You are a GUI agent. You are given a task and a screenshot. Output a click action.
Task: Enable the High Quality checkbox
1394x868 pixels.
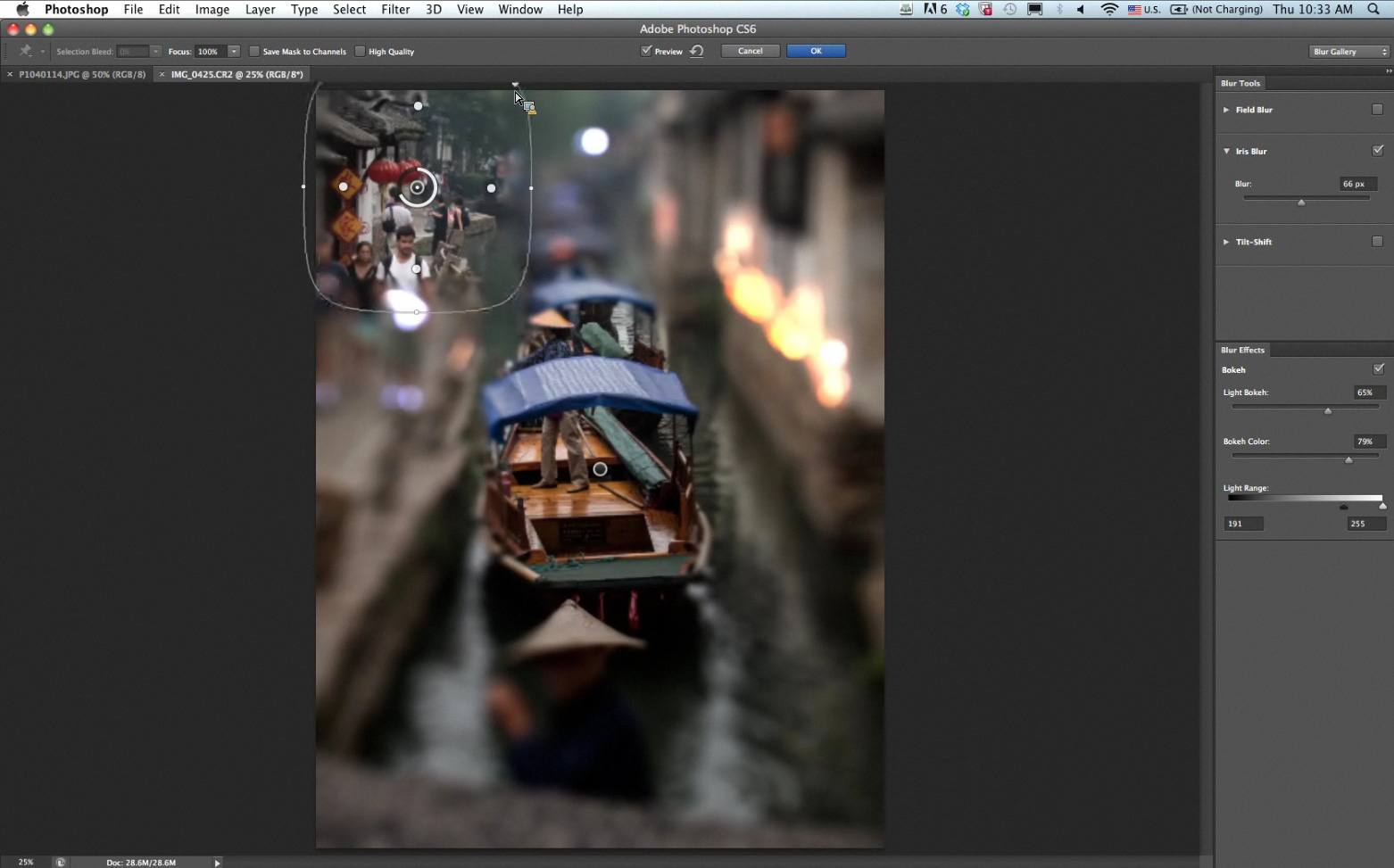[361, 52]
